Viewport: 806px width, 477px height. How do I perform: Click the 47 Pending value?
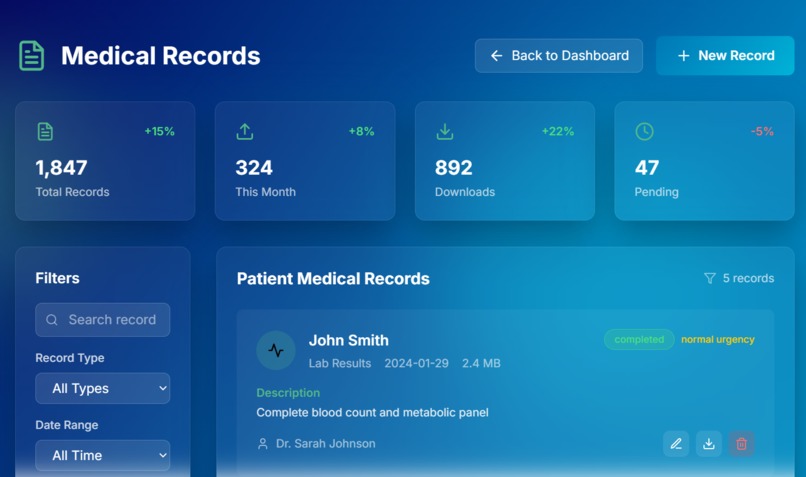647,168
